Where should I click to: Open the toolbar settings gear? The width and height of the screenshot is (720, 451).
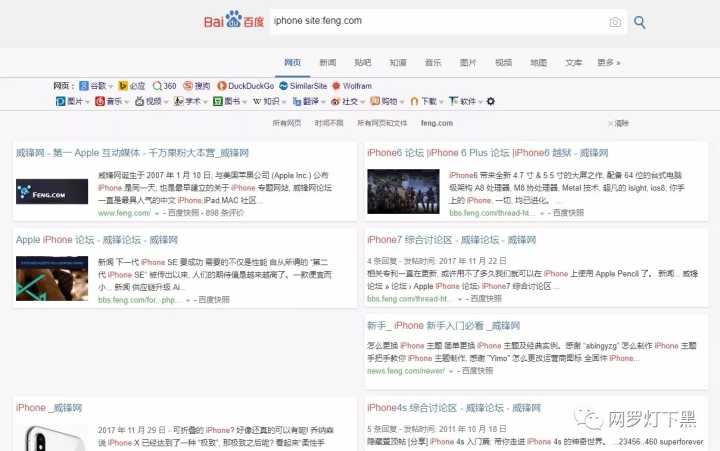pyautogui.click(x=490, y=101)
